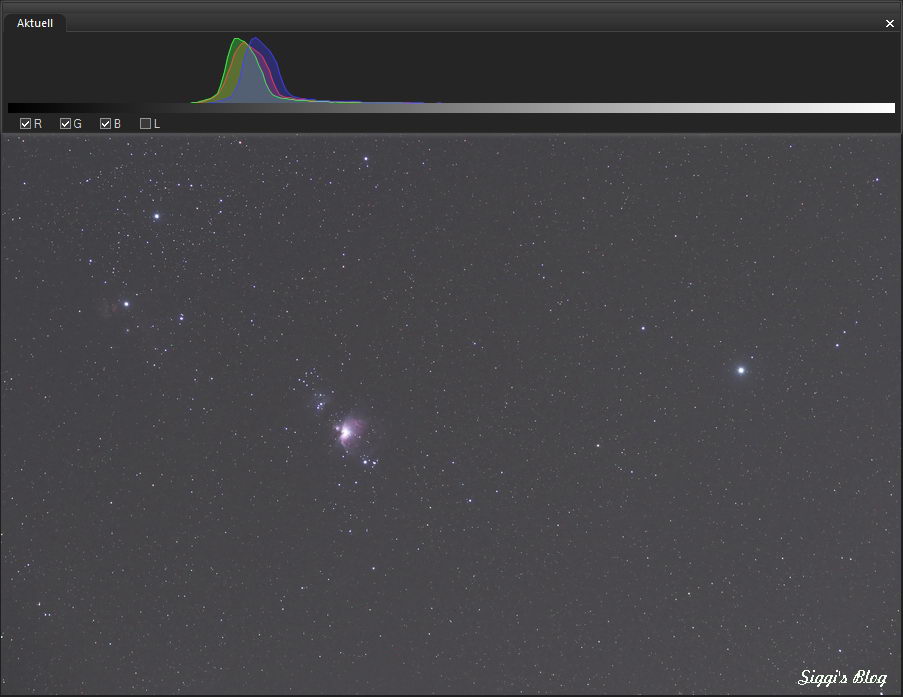Click the star group just below the Orion Nebula
This screenshot has width=903, height=697.
[x=368, y=462]
